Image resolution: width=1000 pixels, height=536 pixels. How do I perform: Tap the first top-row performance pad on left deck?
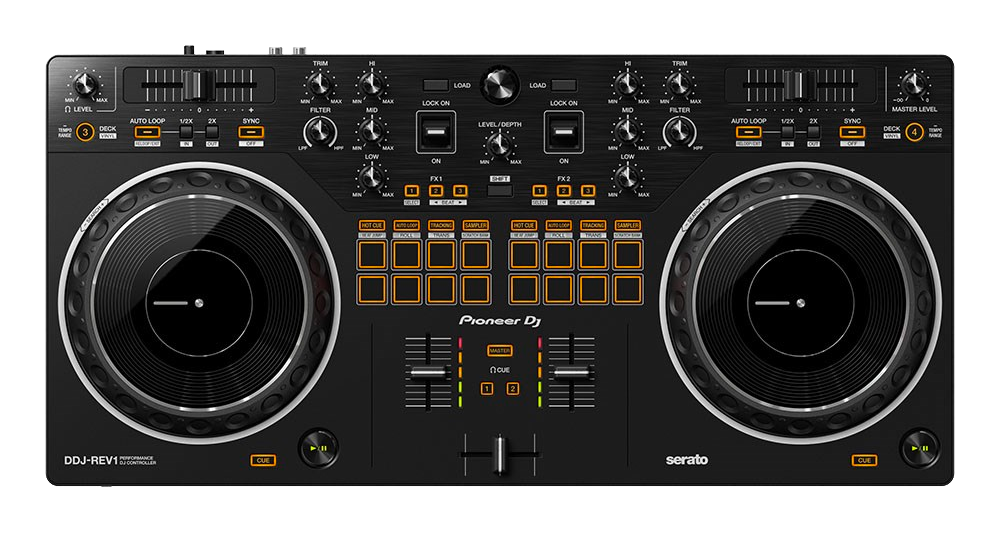click(x=372, y=255)
